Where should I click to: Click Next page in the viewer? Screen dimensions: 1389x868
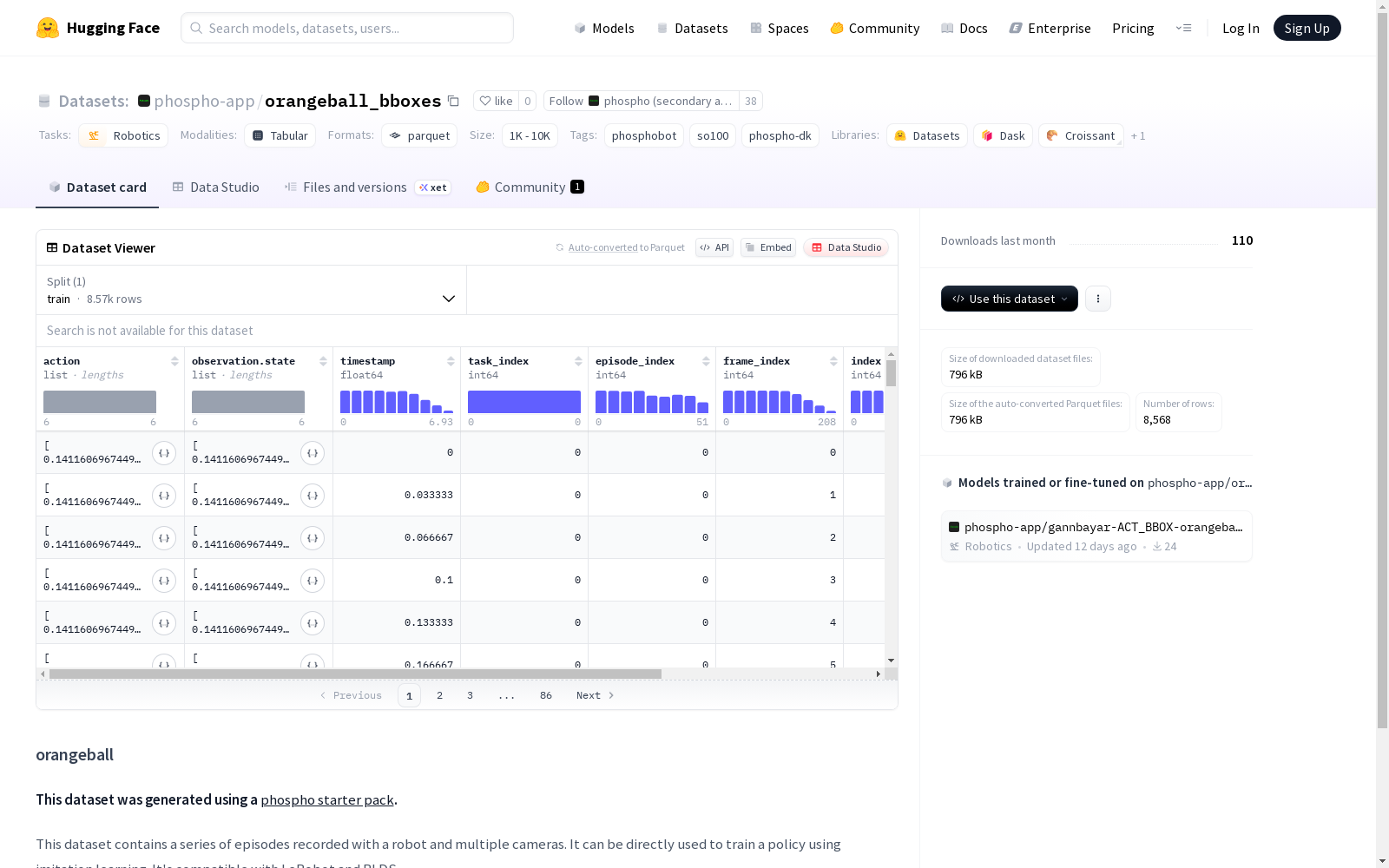(596, 695)
